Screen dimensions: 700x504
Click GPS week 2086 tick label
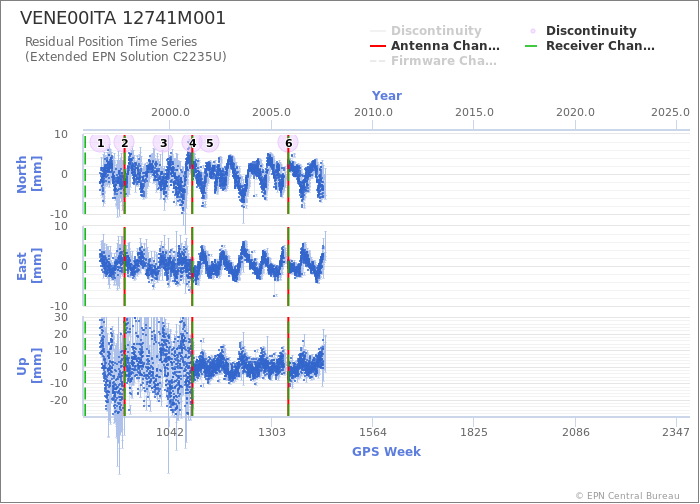point(575,432)
